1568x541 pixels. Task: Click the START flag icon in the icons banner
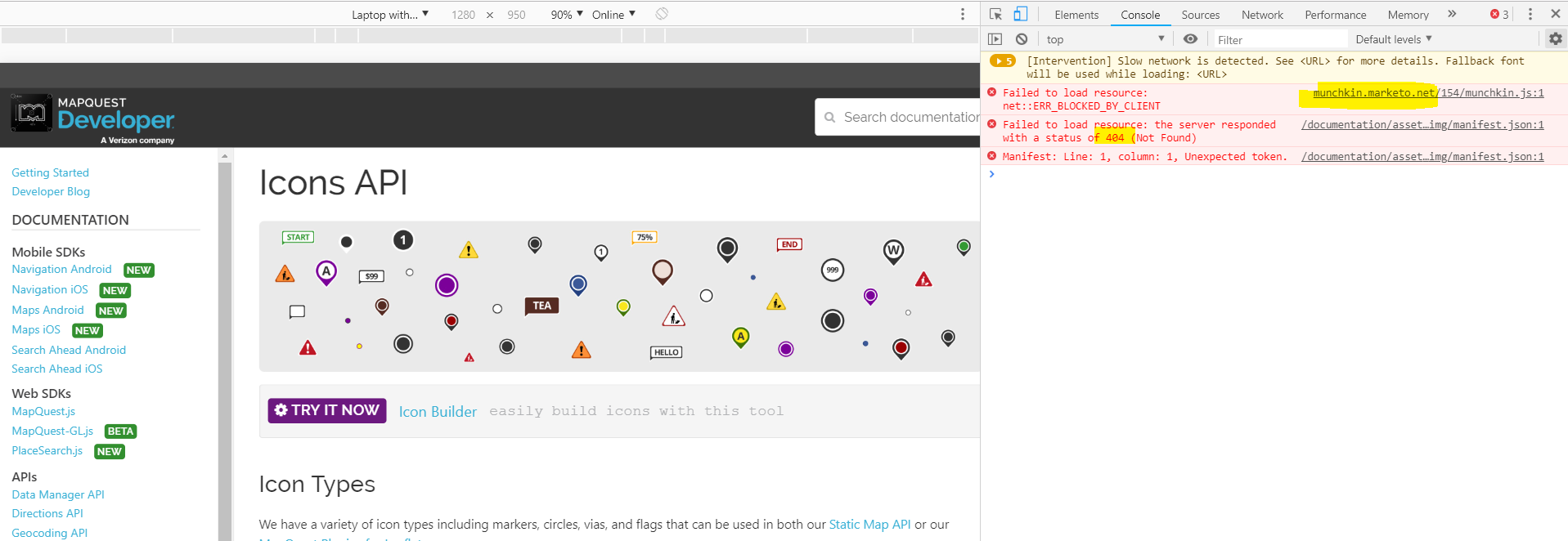(298, 238)
